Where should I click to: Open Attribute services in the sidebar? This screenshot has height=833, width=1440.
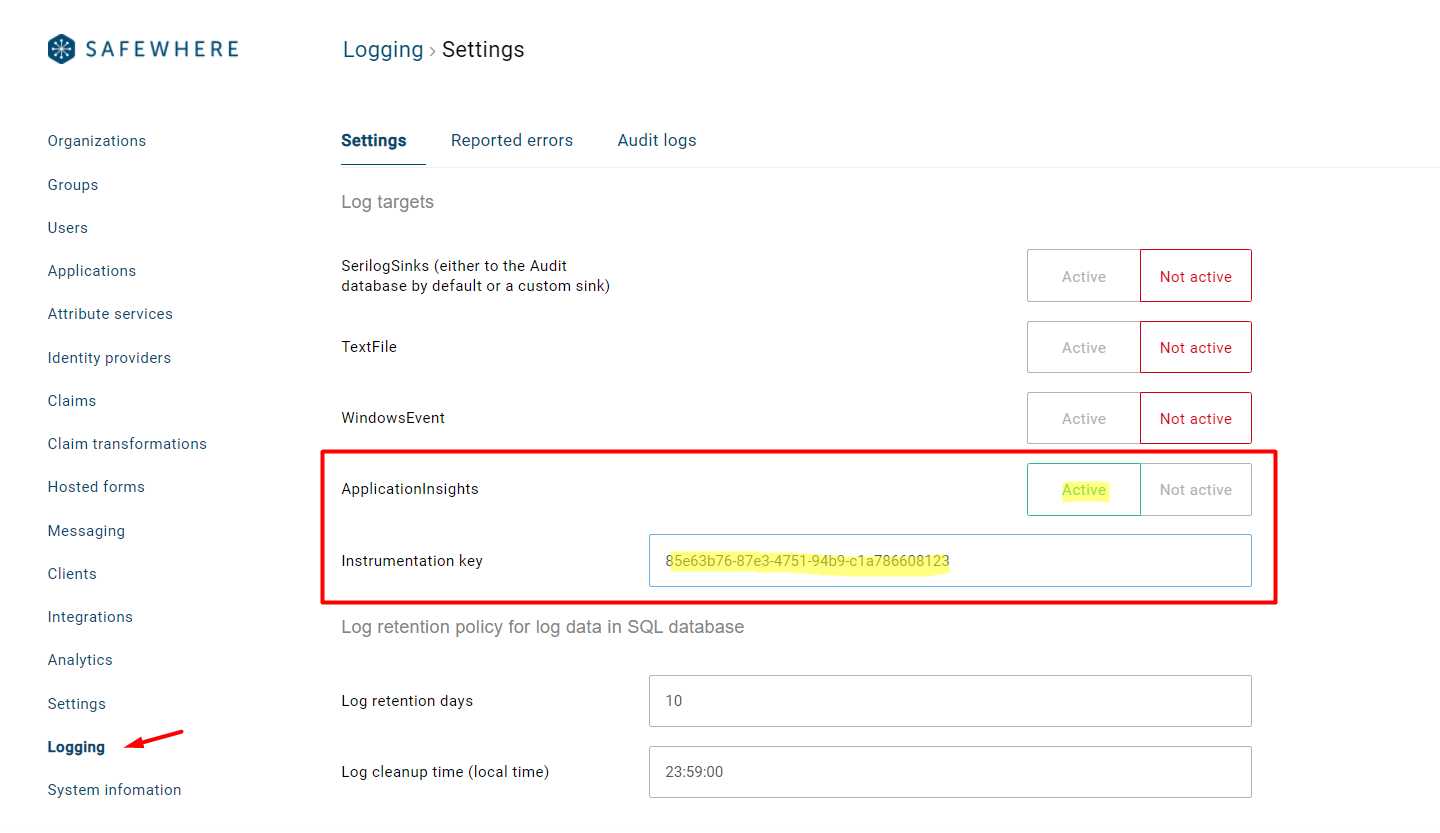click(110, 314)
